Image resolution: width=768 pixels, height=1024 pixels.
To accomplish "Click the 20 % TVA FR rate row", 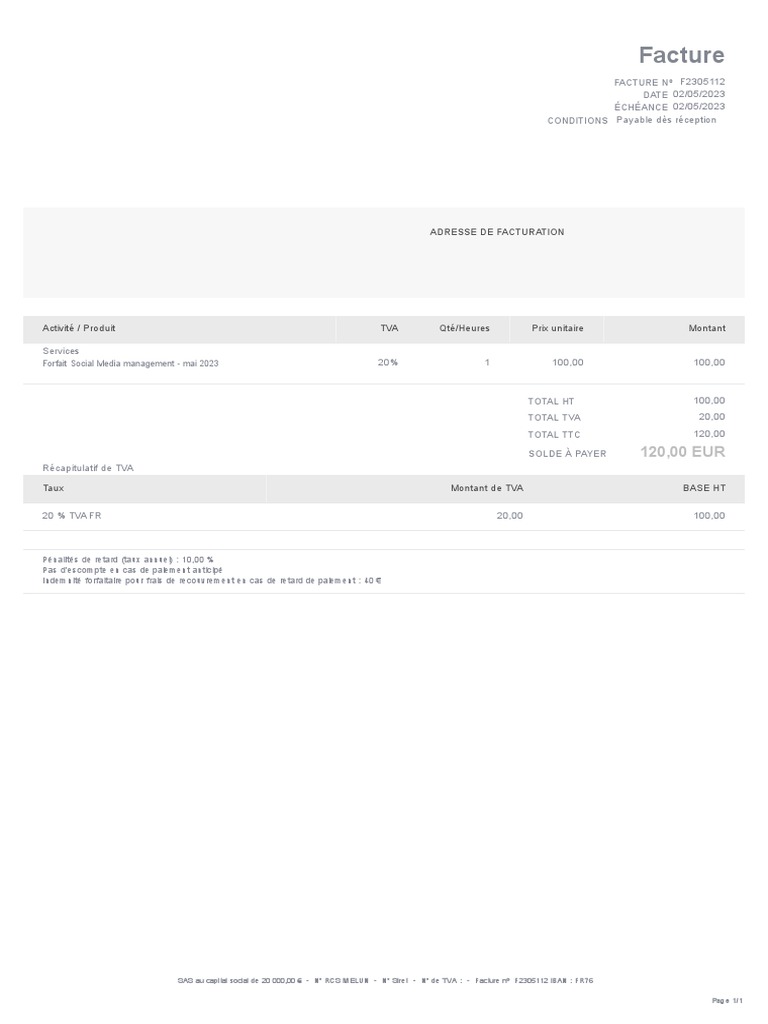I will pyautogui.click(x=71, y=516).
